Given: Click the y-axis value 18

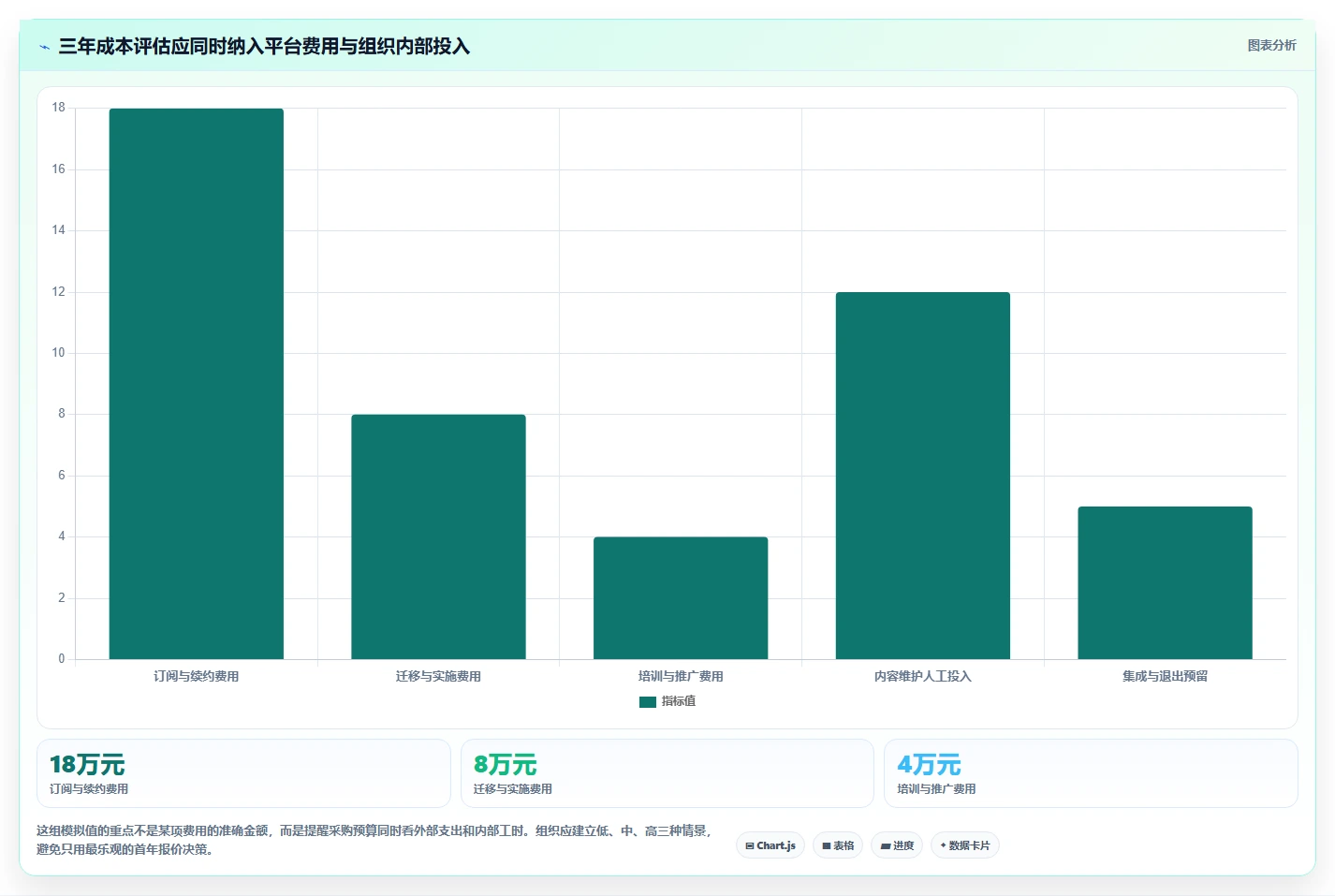Looking at the screenshot, I should coord(59,108).
